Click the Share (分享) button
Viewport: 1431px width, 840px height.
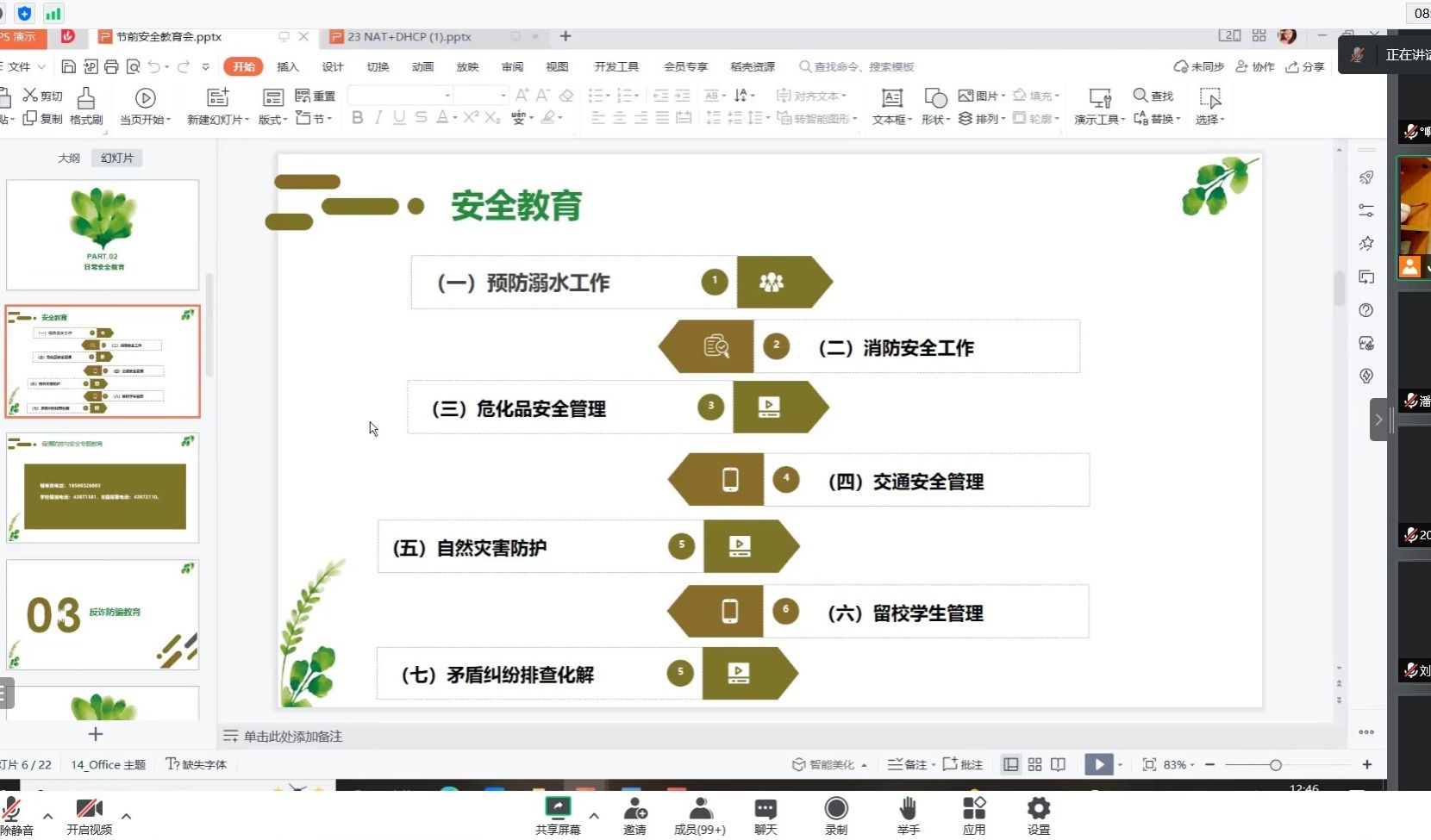pos(1304,66)
